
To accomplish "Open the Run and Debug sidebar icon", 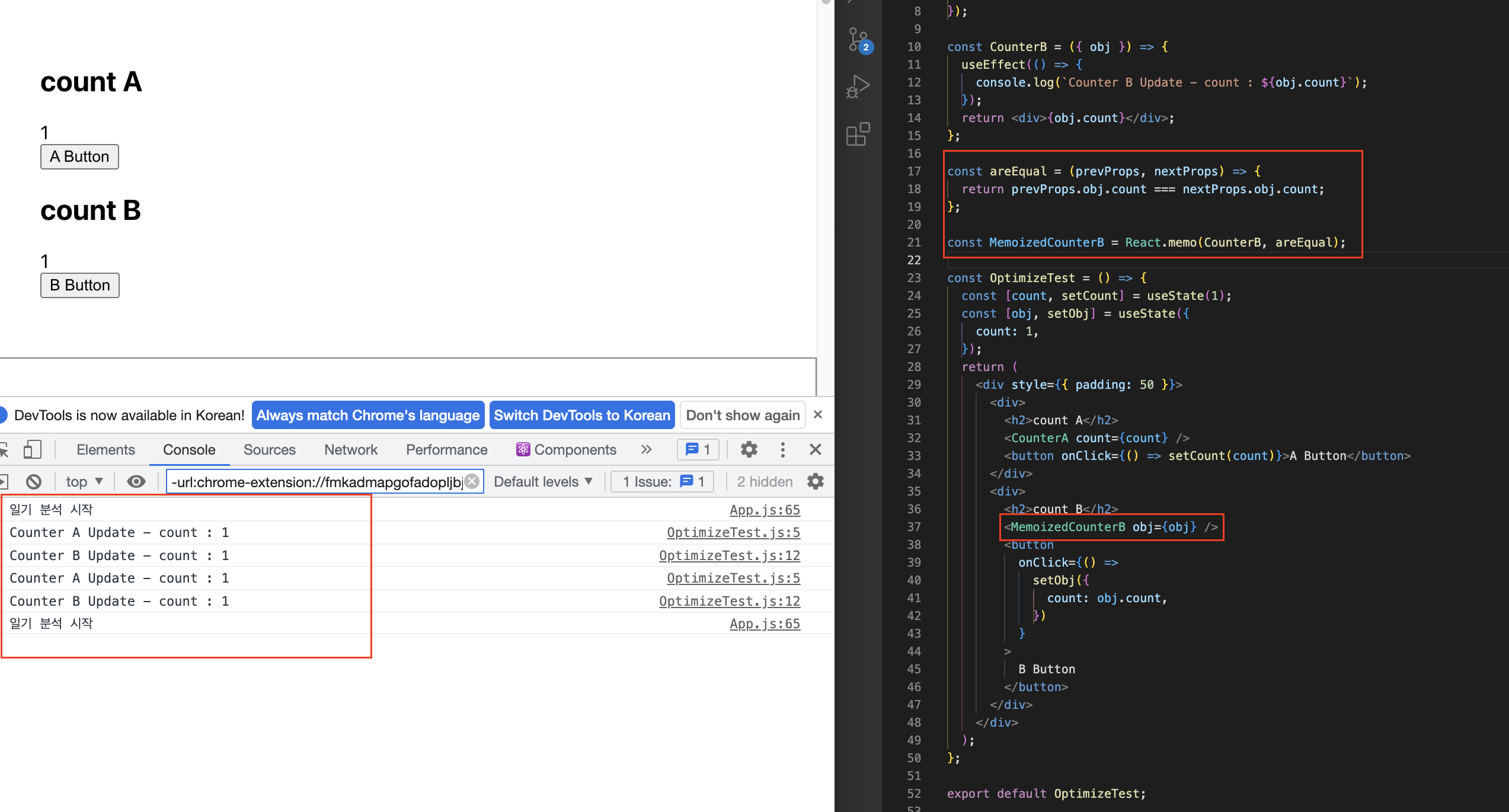I will 858,87.
